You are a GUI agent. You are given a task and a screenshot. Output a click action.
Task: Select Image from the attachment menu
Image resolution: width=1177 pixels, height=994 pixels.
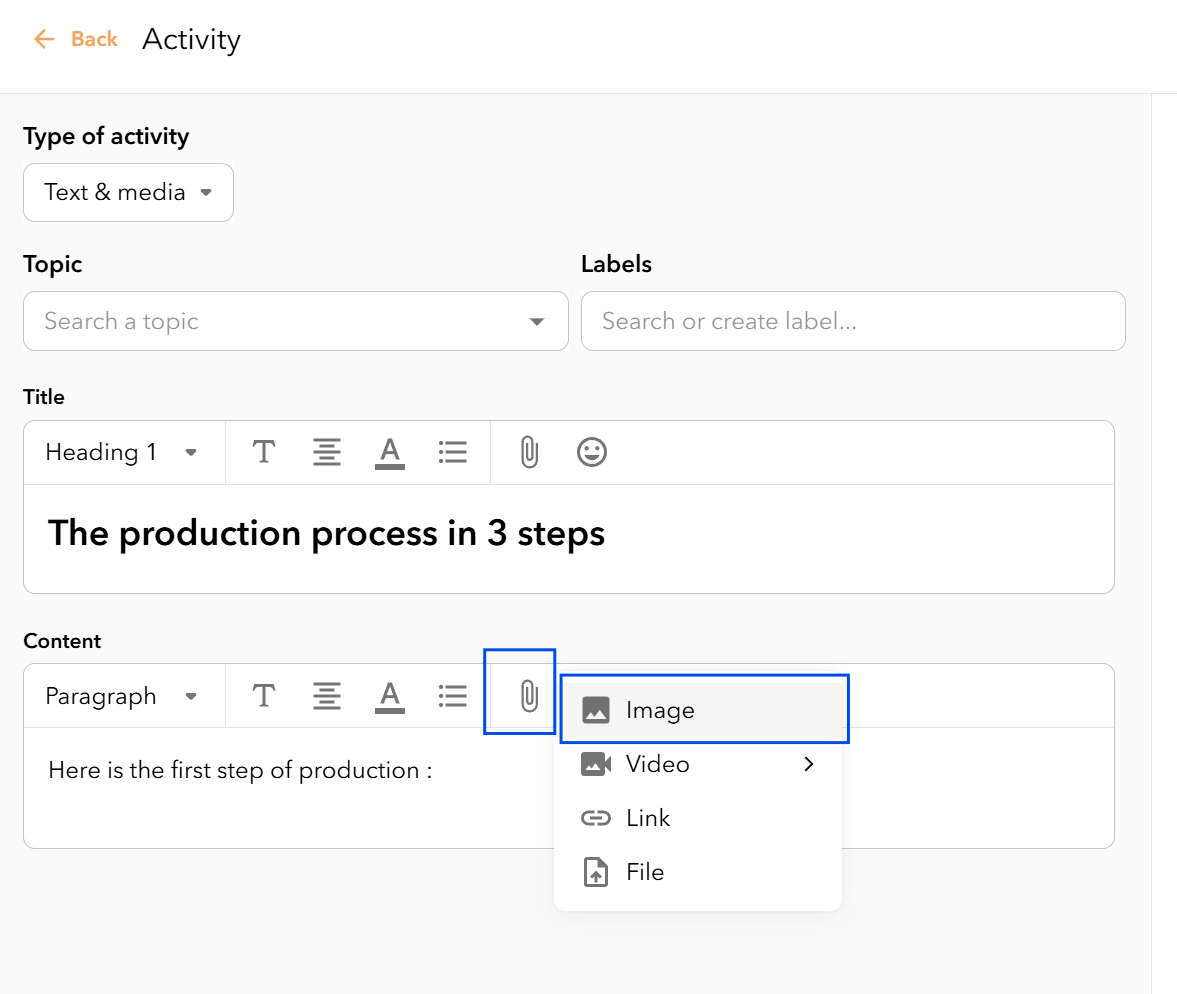pos(704,709)
